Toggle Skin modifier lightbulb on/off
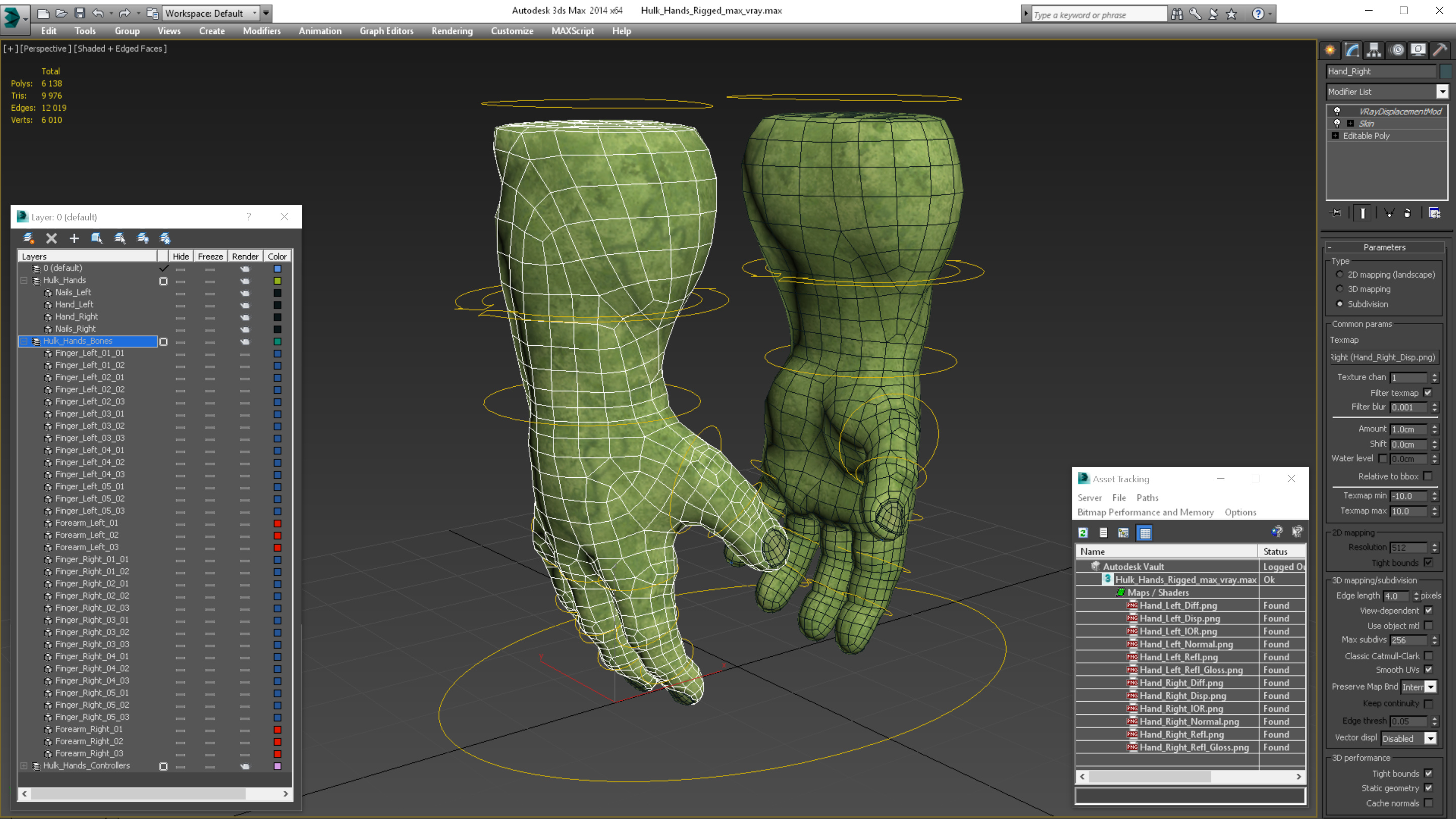 click(x=1337, y=123)
